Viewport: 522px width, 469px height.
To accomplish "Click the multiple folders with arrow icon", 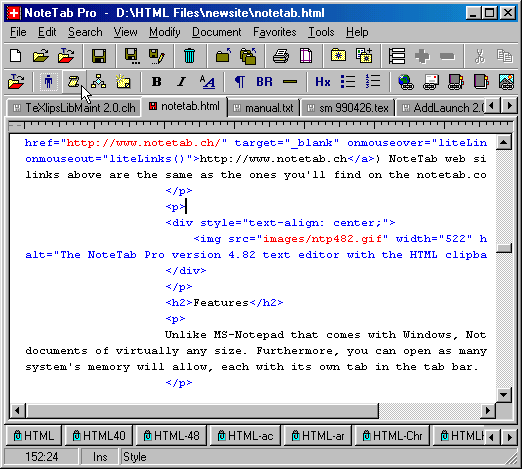I will [248, 56].
